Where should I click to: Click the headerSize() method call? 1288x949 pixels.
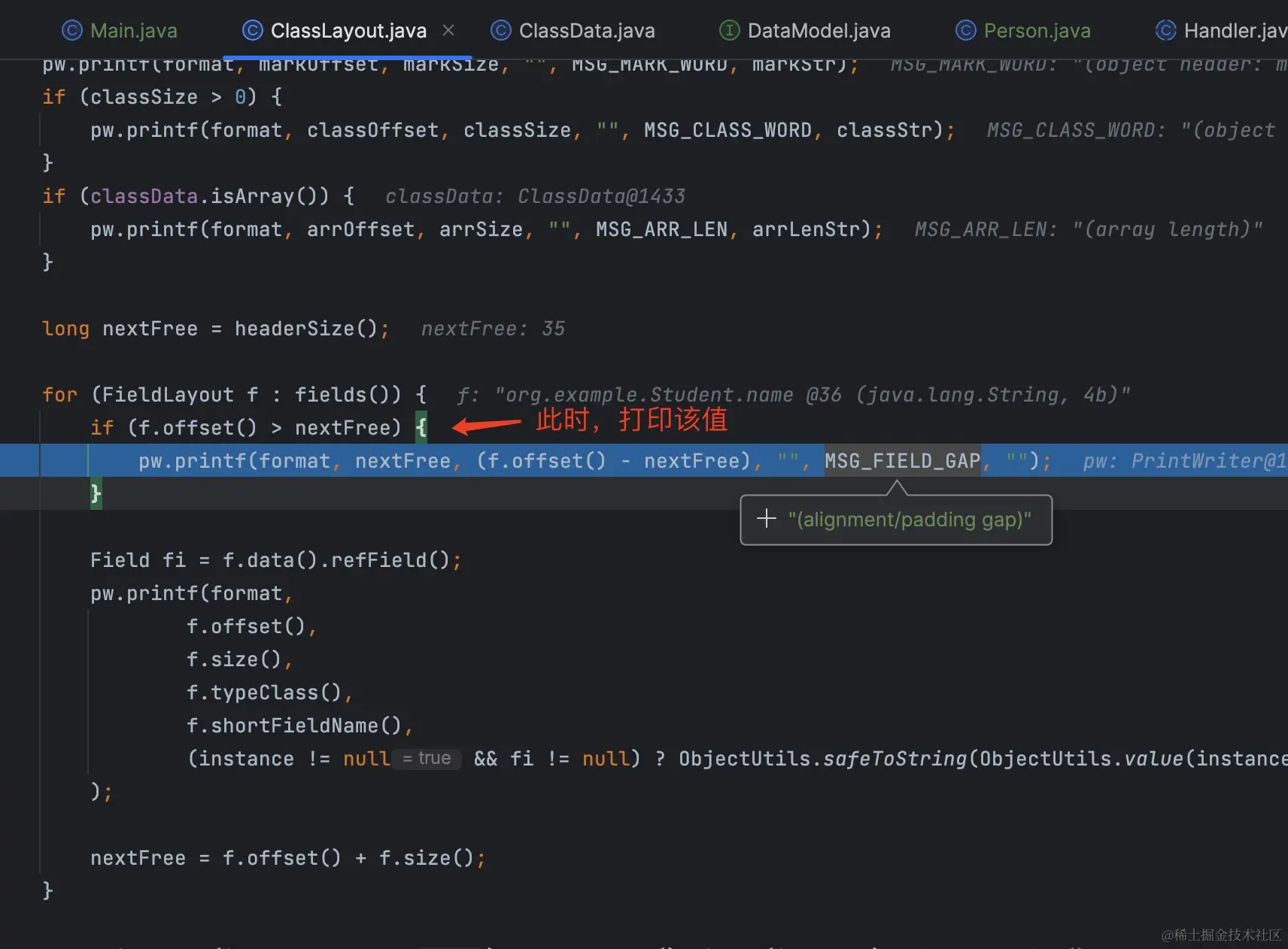coord(306,329)
